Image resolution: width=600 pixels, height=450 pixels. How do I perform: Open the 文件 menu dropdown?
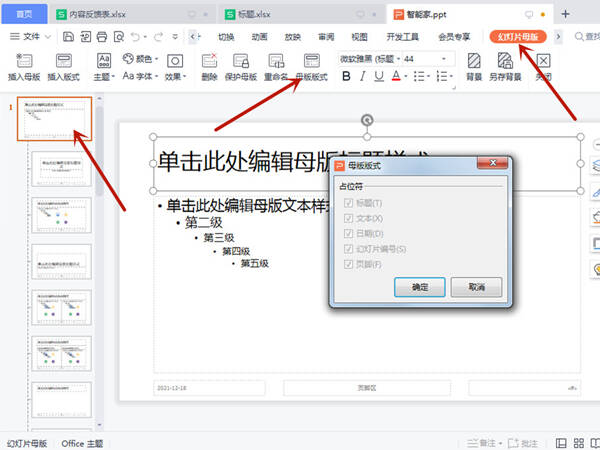tap(30, 37)
